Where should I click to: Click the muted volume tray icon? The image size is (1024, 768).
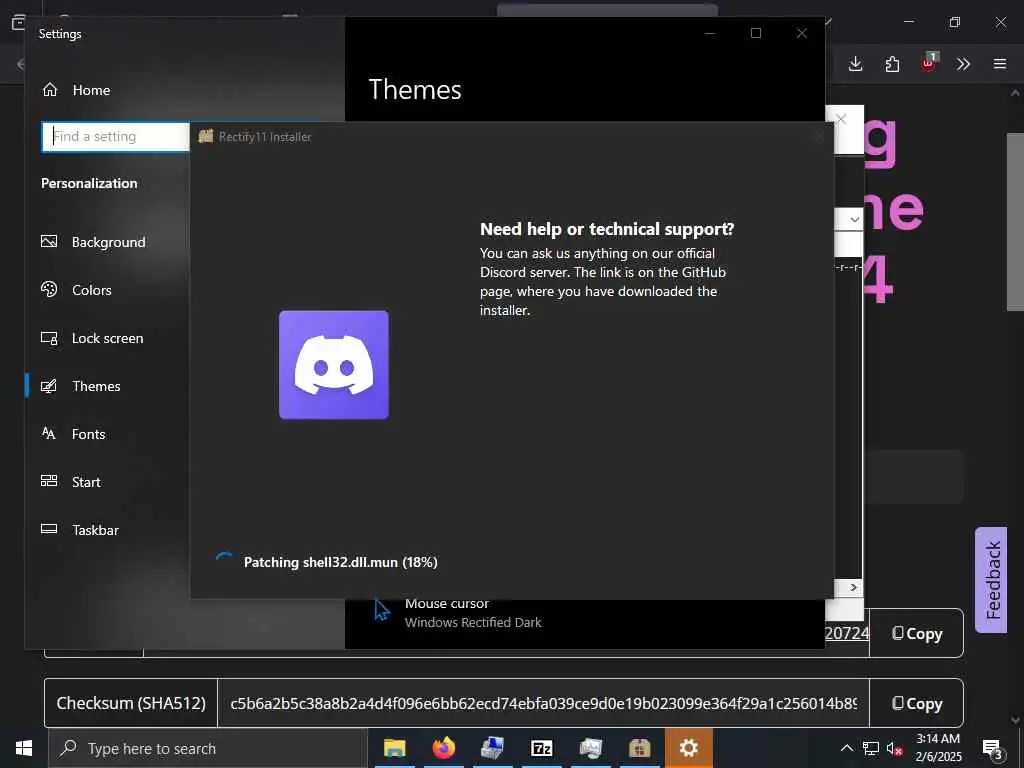point(894,749)
